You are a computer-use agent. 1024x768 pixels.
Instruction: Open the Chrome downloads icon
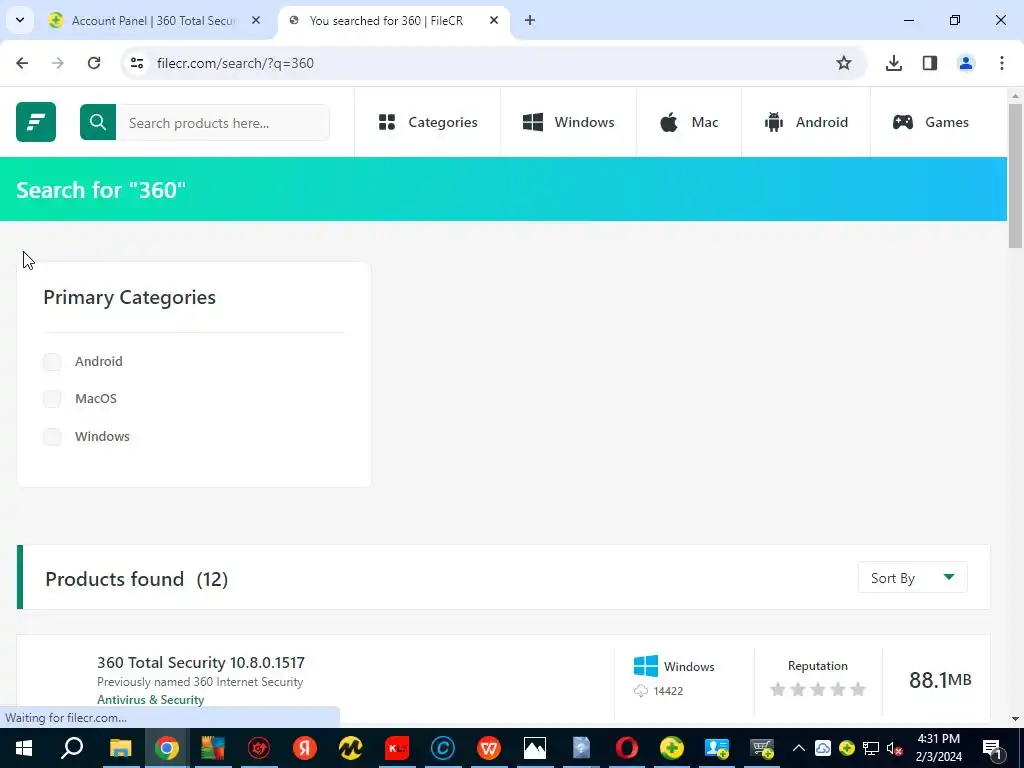point(894,63)
